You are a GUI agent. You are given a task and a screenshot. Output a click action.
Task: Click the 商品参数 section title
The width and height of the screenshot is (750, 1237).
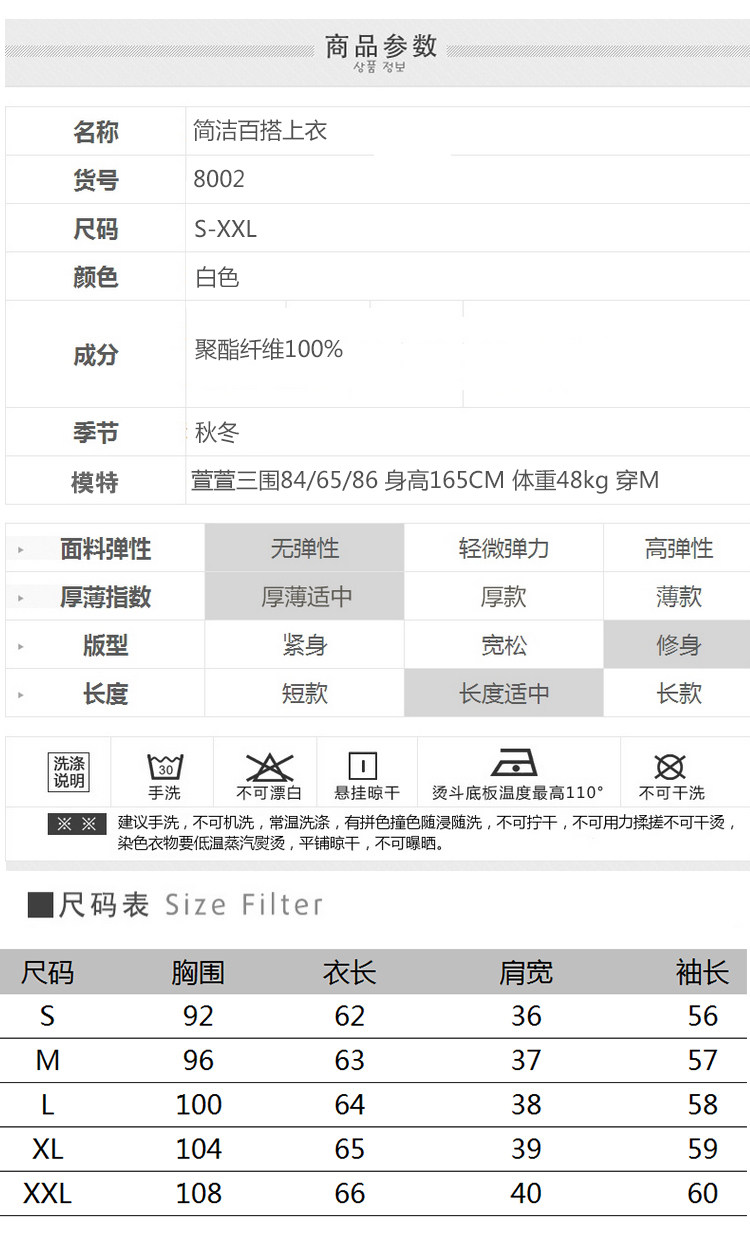381,46
